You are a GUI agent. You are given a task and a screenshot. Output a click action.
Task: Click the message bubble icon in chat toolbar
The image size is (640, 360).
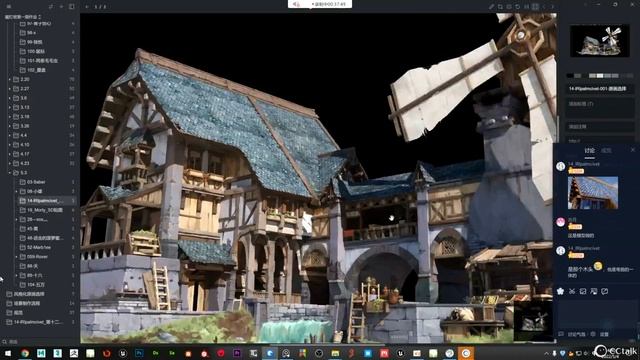tap(605, 291)
